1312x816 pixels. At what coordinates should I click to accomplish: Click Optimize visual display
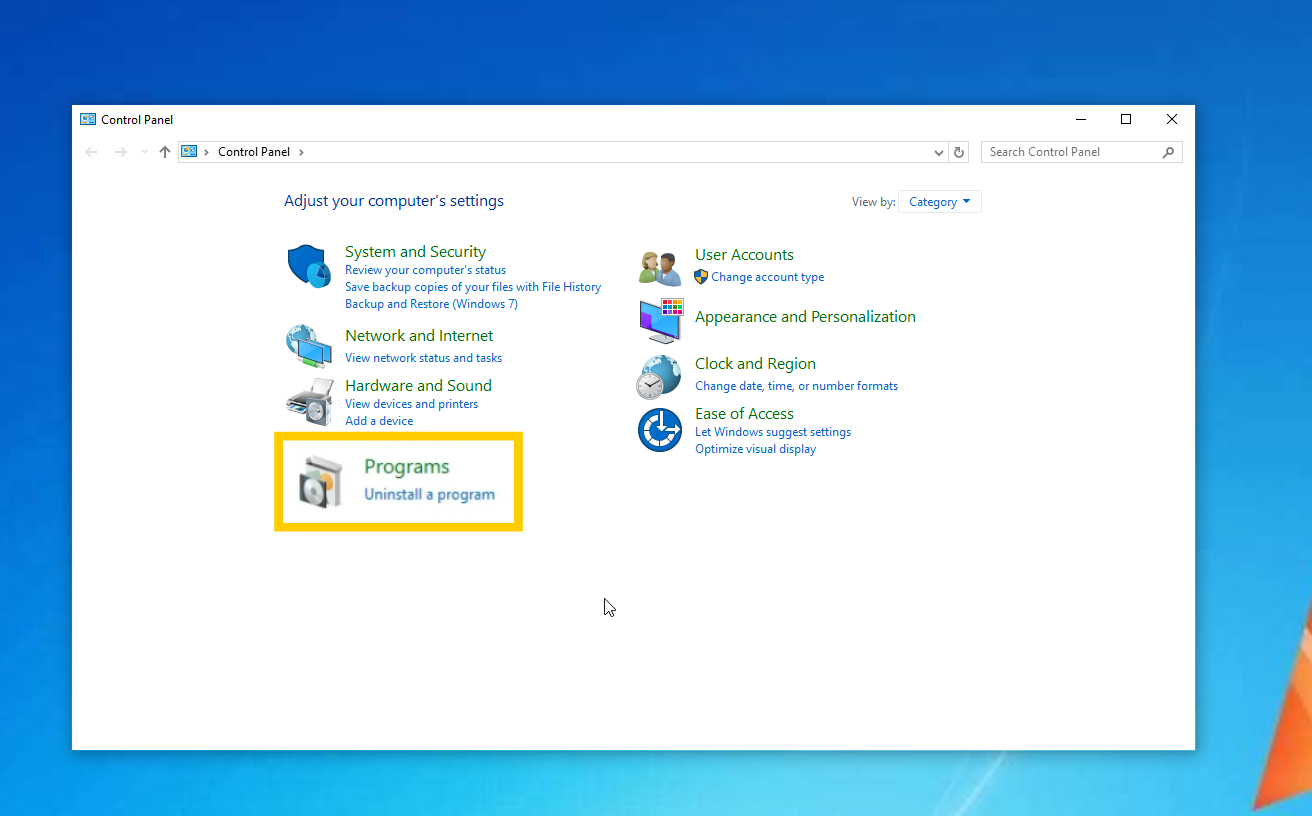pyautogui.click(x=755, y=449)
